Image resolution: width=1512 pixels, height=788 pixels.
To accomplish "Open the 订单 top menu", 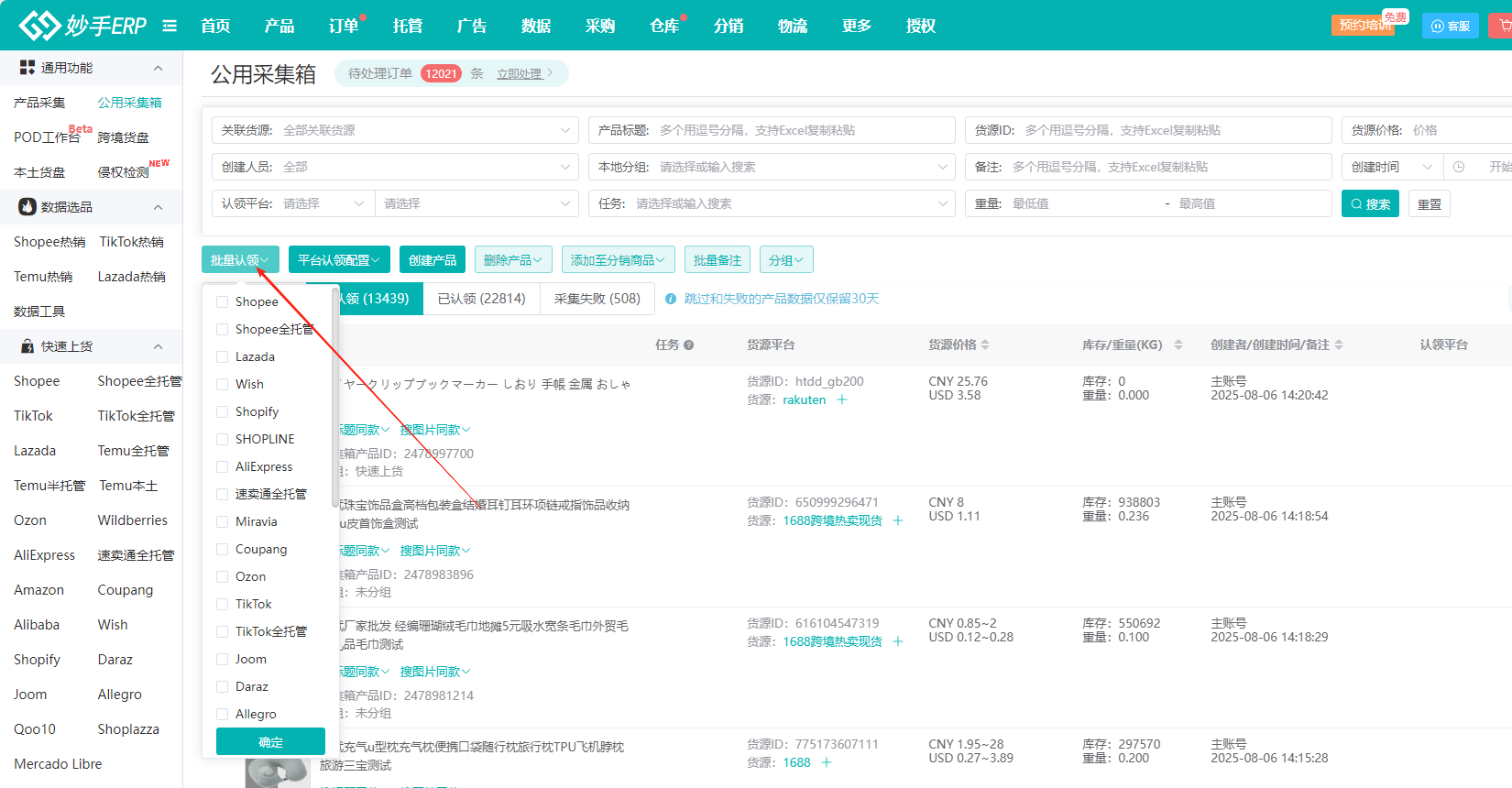I will click(344, 26).
